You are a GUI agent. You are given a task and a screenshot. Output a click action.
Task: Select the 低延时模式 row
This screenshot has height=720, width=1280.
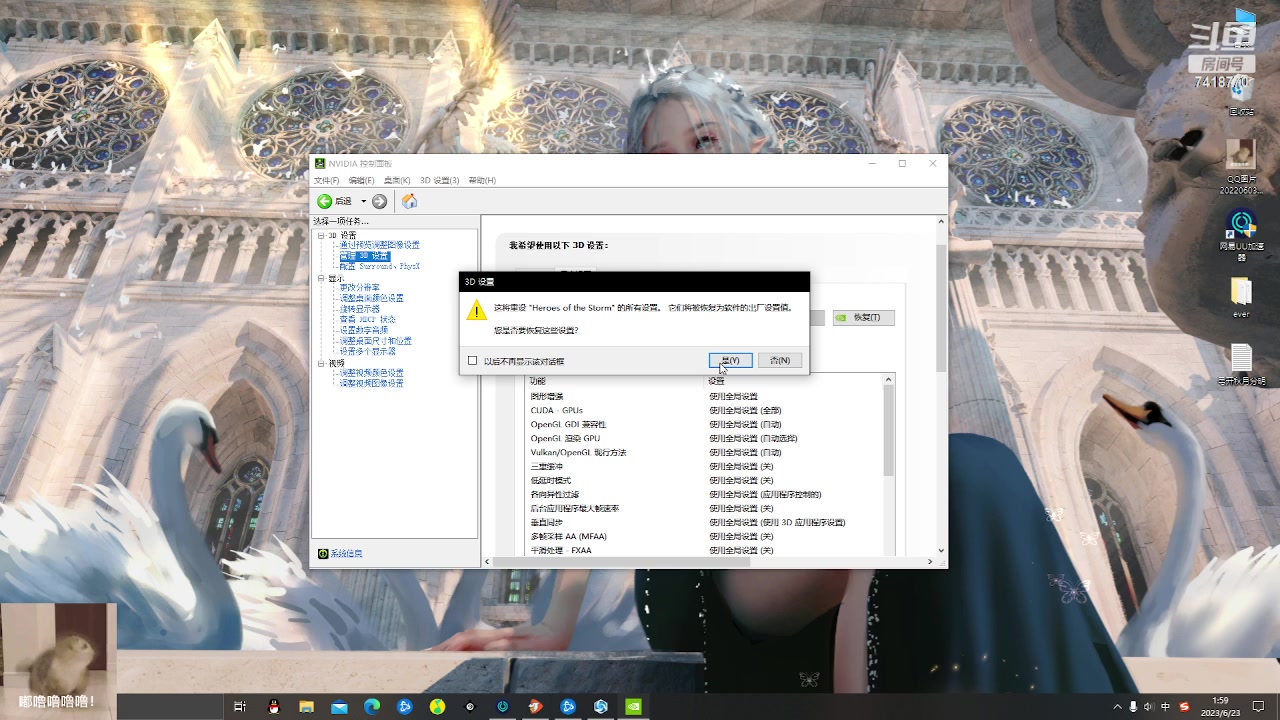[x=705, y=480]
